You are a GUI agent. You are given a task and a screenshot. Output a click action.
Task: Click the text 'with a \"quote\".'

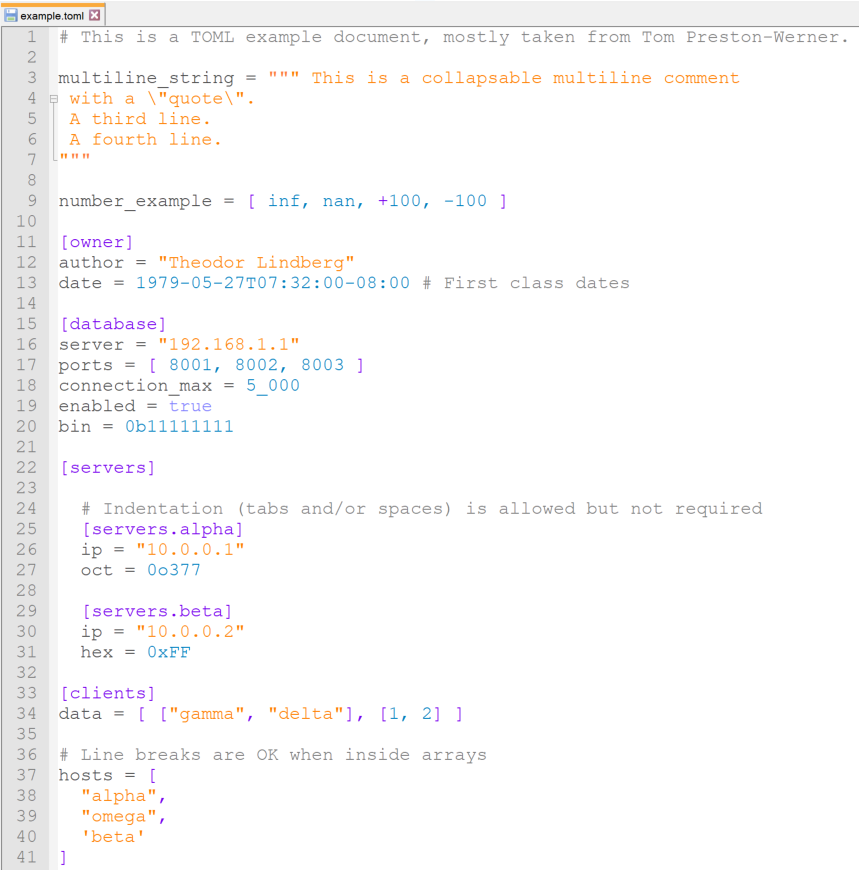[162, 99]
